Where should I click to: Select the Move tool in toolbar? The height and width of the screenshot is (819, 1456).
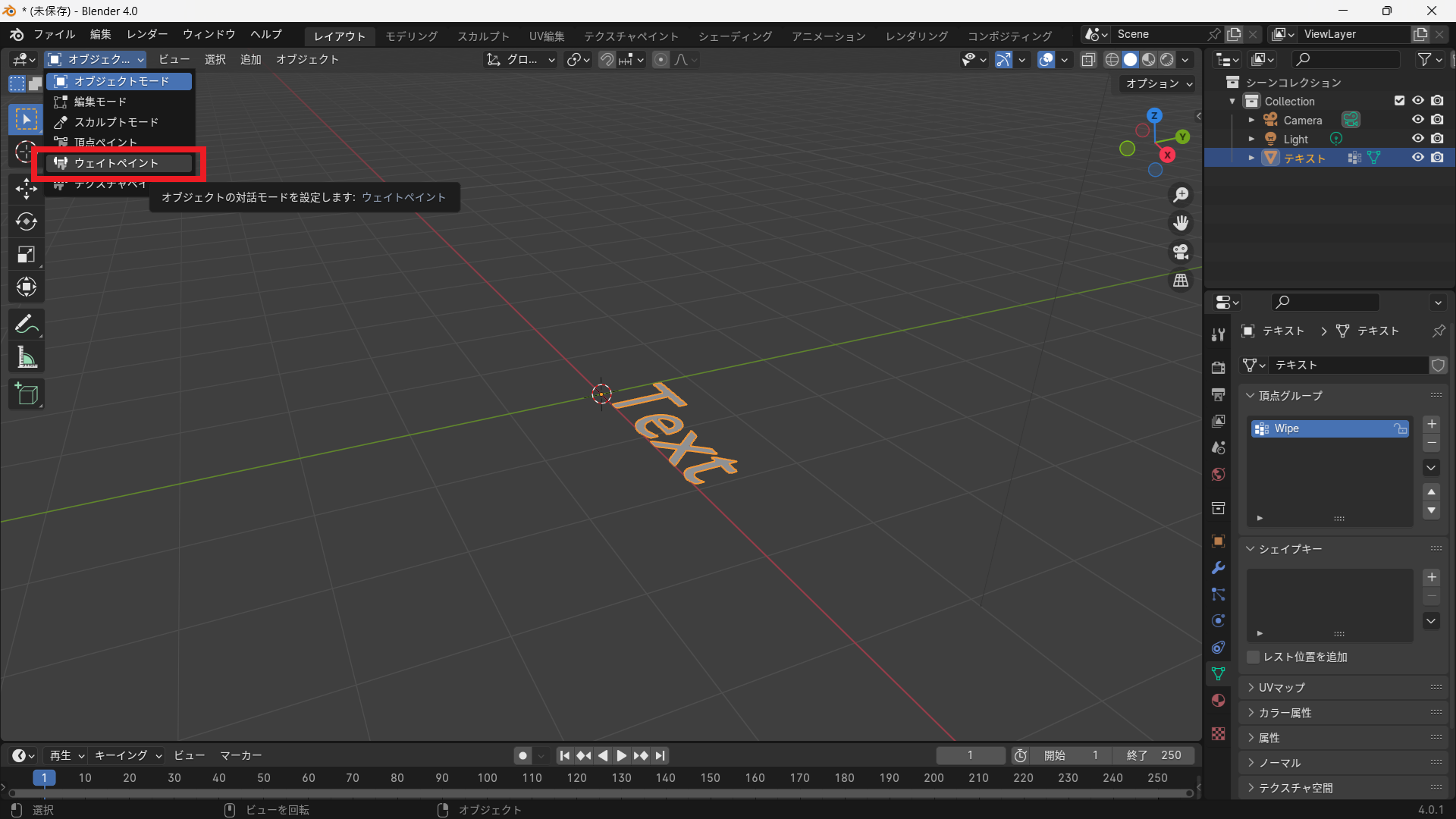pos(27,188)
